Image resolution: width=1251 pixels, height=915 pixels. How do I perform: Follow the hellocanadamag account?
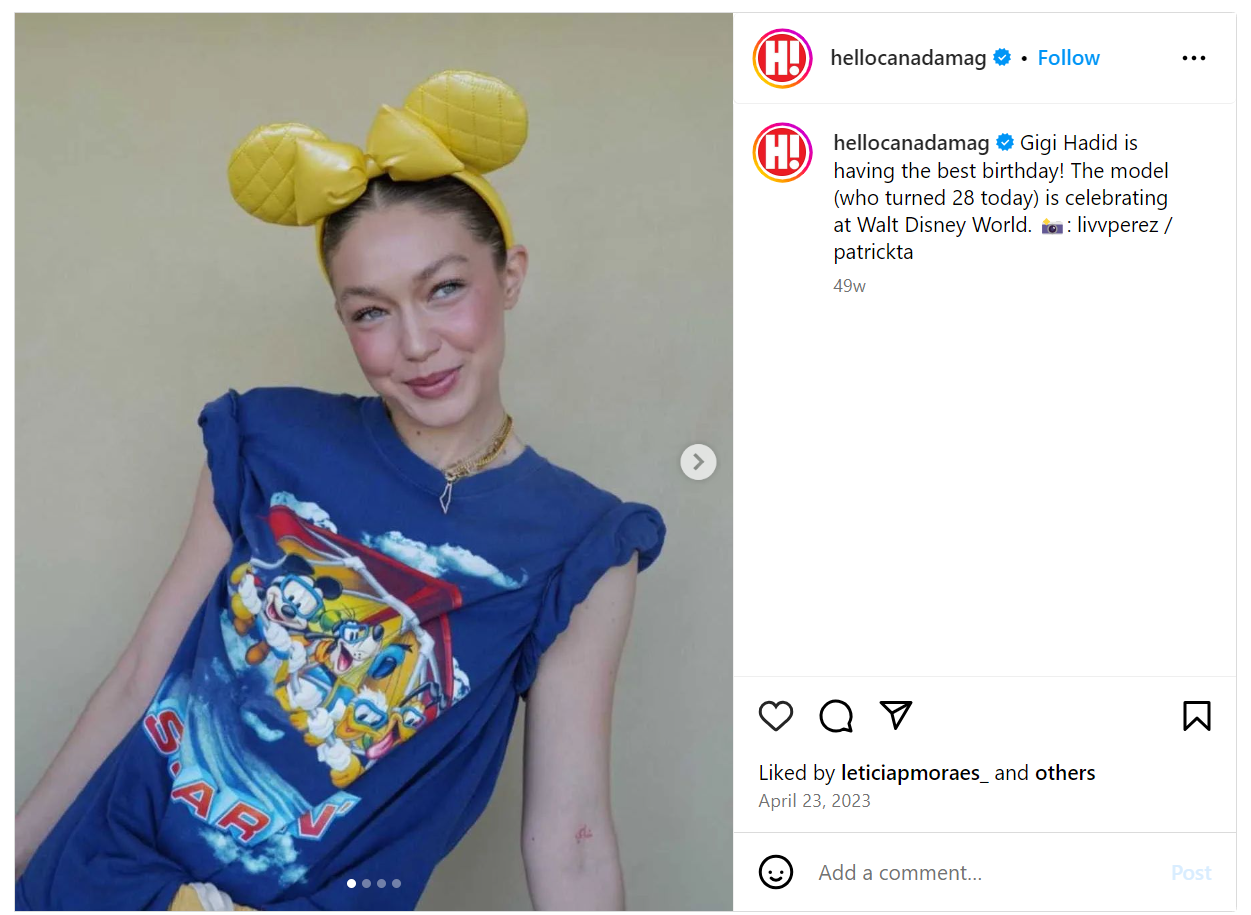[x=1068, y=58]
